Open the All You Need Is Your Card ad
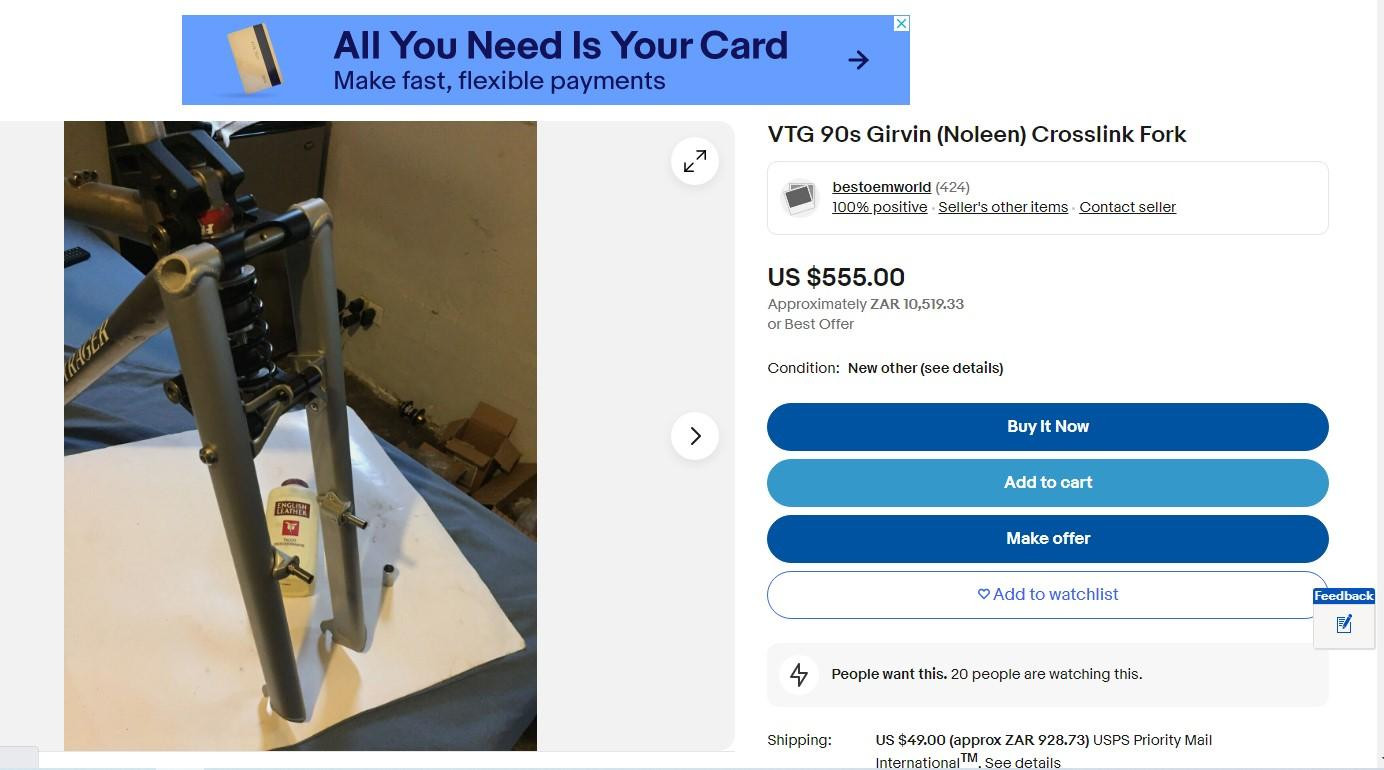This screenshot has height=770, width=1384. pyautogui.click(x=546, y=60)
